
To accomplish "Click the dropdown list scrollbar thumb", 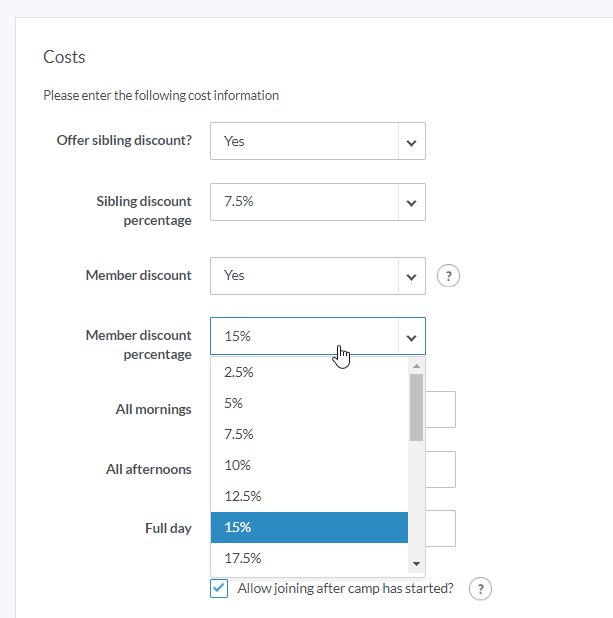I will point(416,407).
